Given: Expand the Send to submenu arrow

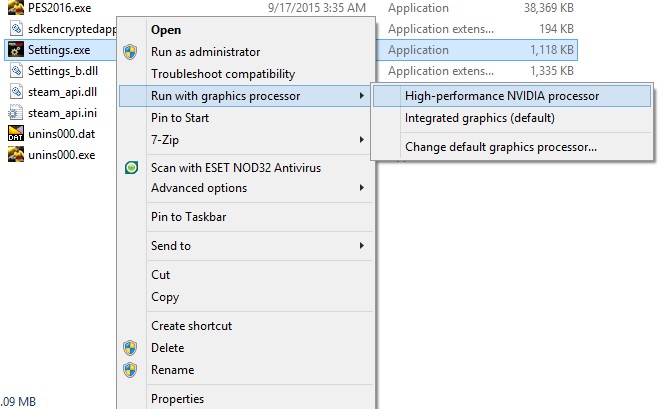Looking at the screenshot, I should (361, 246).
